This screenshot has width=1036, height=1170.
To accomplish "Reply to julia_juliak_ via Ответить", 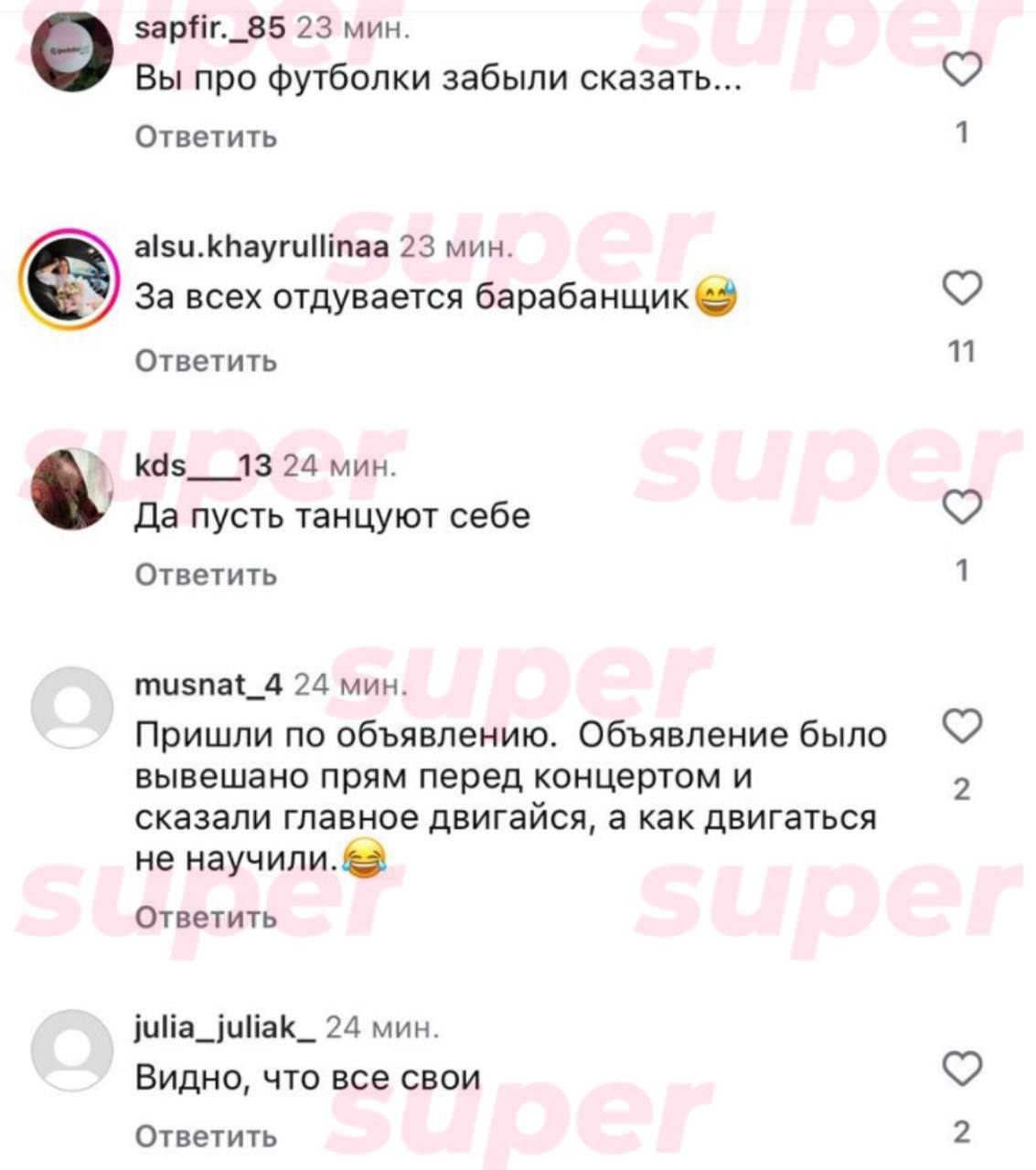I will [206, 1136].
